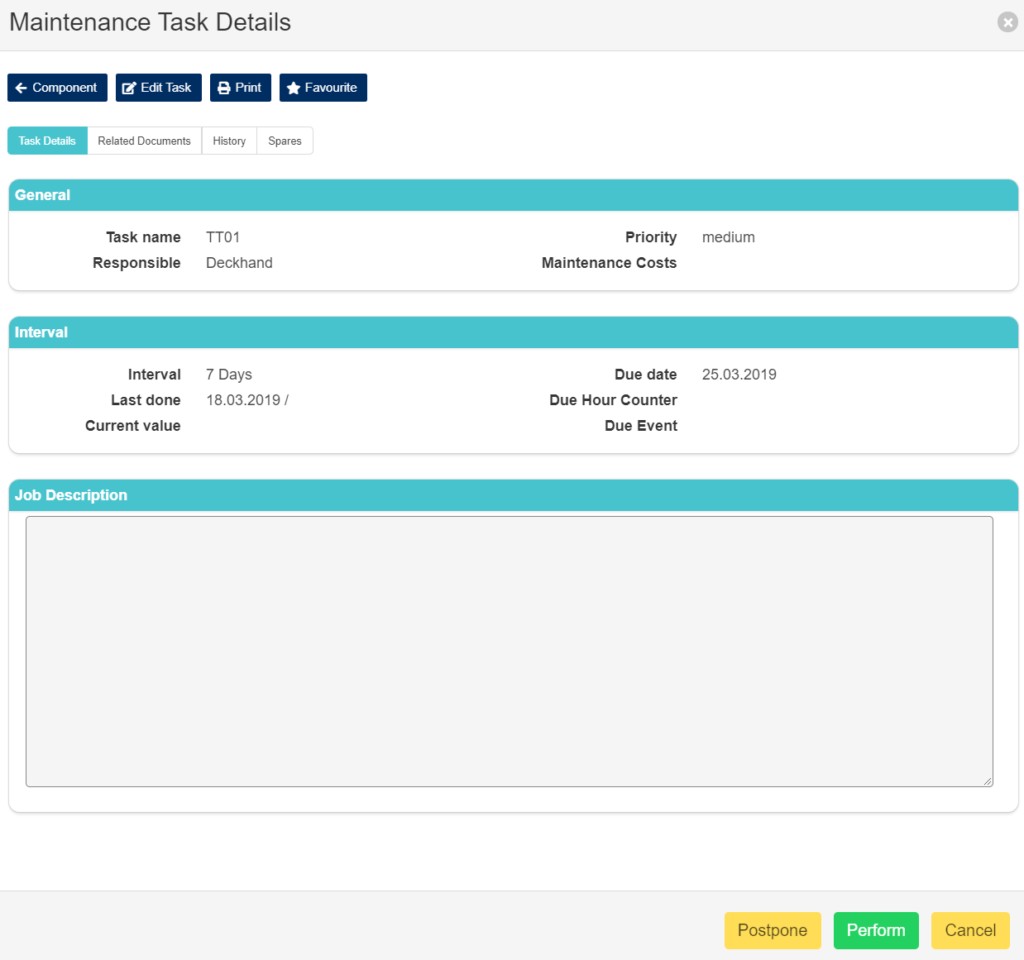
Task: Select the Responsible value Deckhand
Action: click(239, 263)
